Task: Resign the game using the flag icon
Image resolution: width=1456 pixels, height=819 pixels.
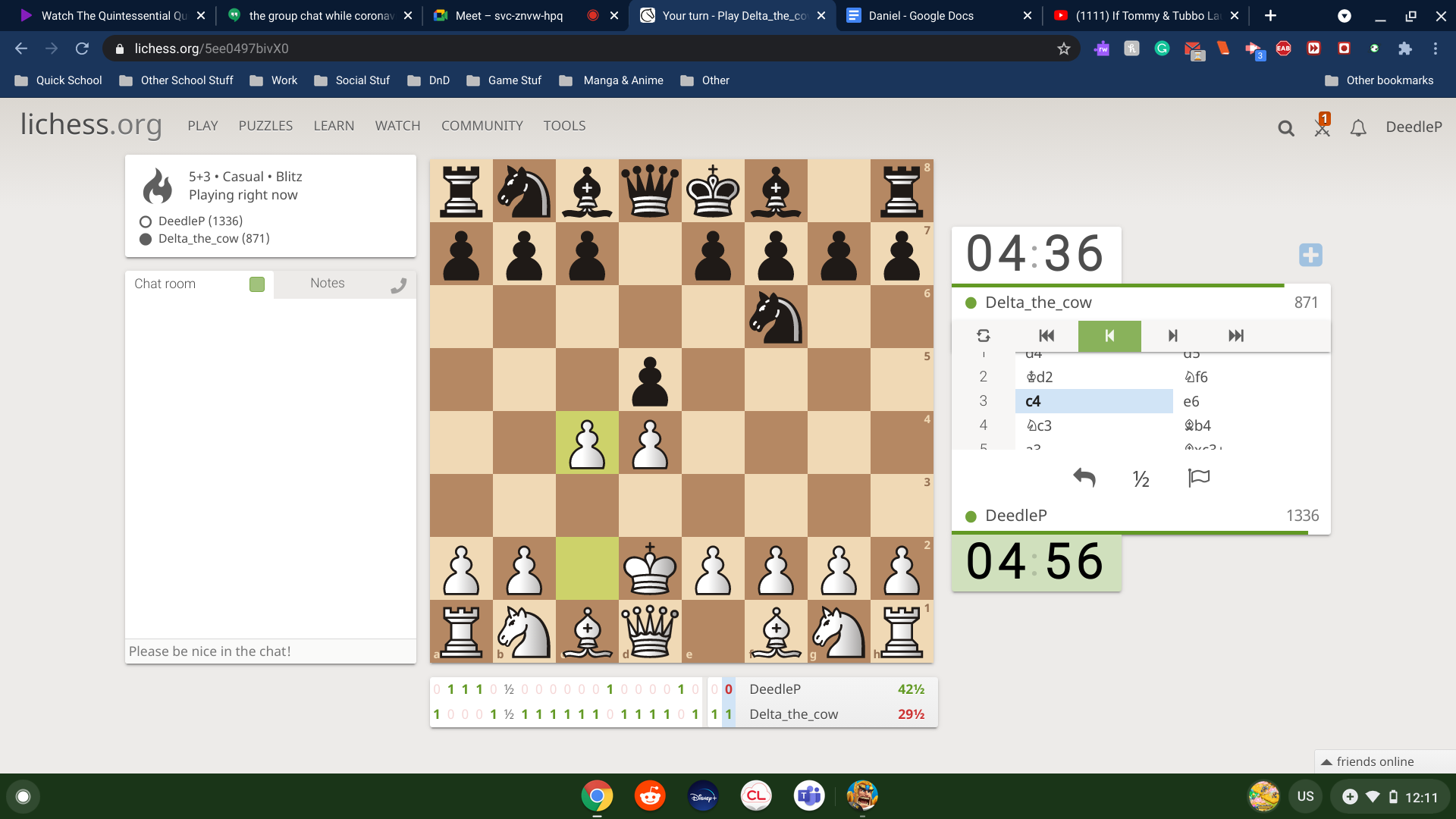Action: [x=1198, y=478]
